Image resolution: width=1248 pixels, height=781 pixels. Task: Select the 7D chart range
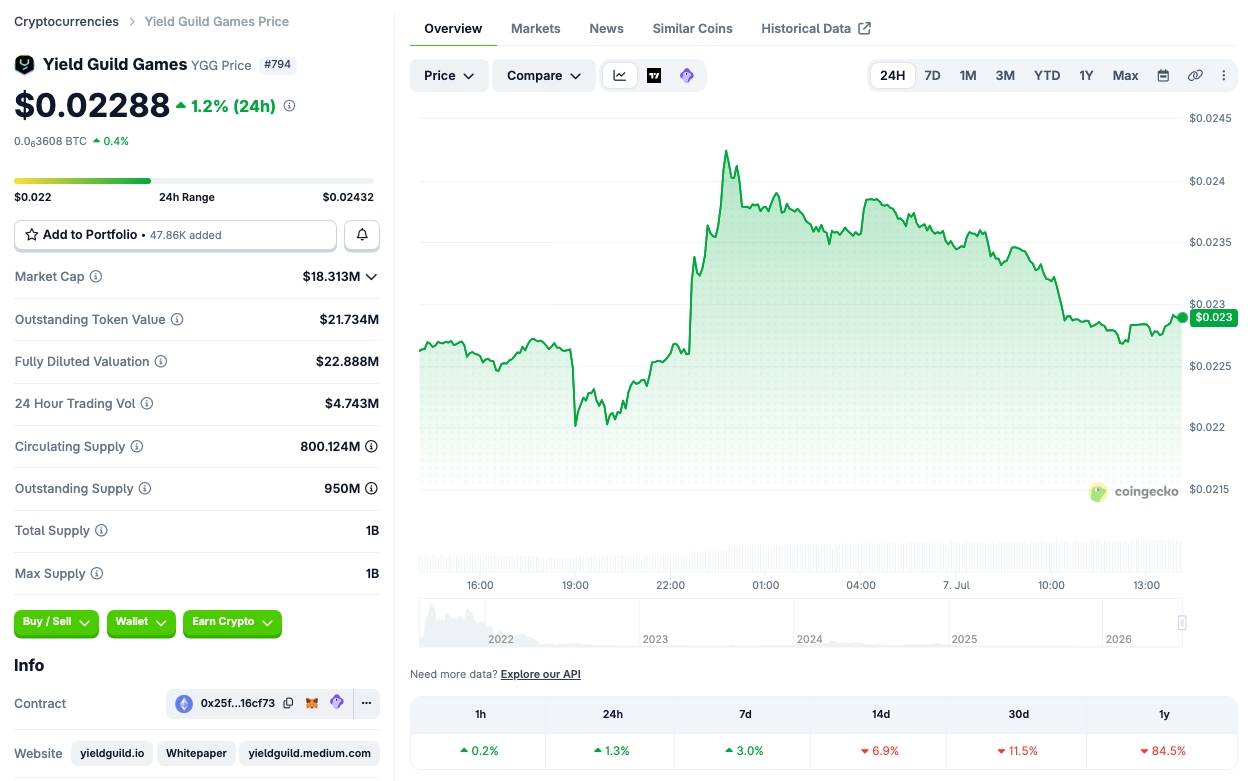tap(932, 75)
